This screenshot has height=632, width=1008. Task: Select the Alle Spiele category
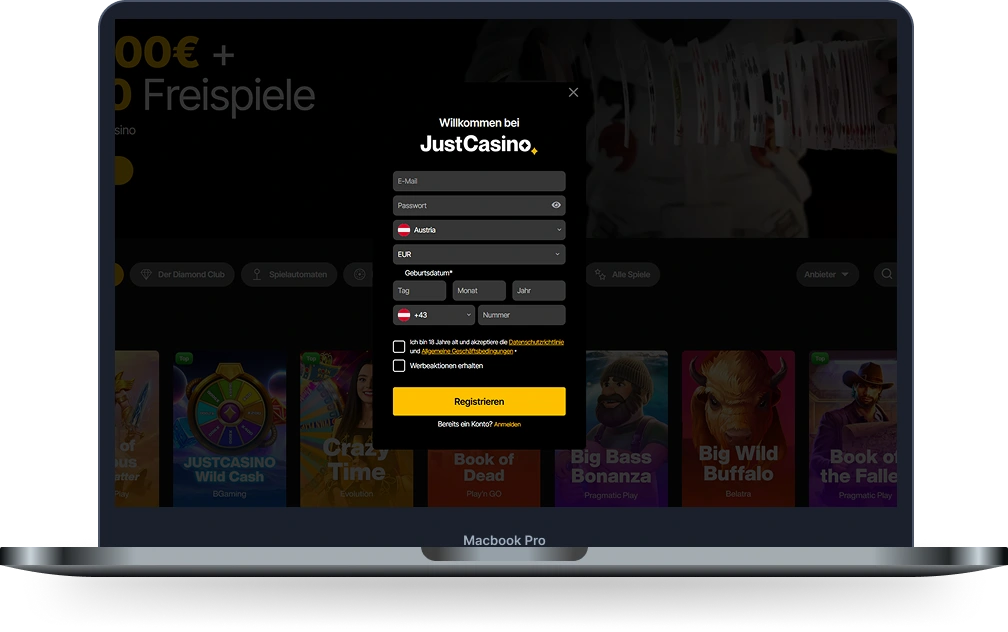pos(622,275)
